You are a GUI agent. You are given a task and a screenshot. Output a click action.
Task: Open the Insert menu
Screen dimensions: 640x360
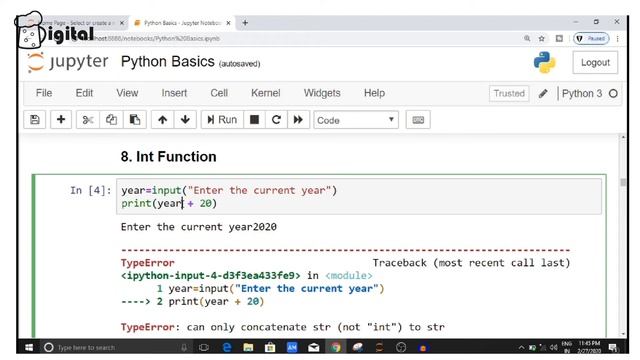coord(174,93)
